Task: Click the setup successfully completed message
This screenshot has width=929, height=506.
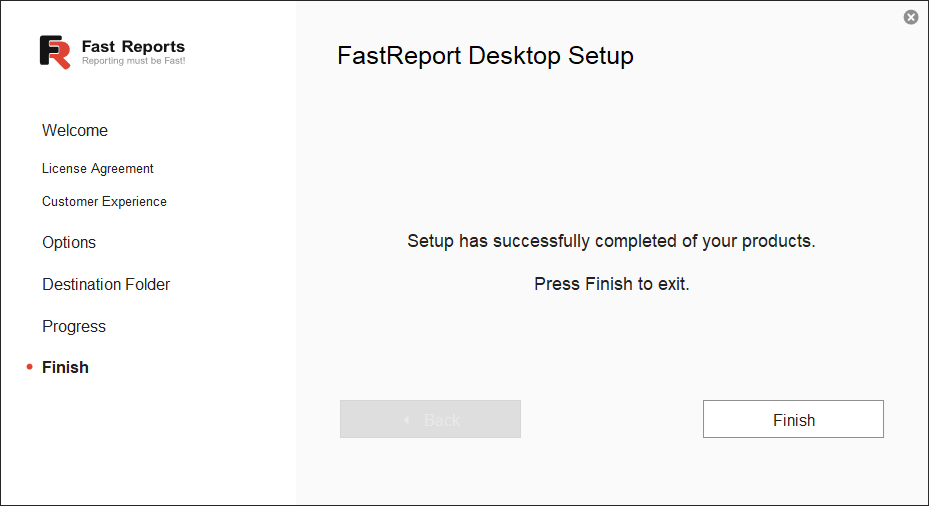Action: tap(611, 242)
